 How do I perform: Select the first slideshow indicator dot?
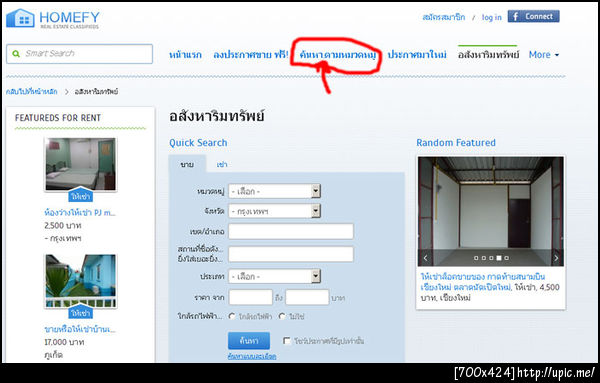476,258
